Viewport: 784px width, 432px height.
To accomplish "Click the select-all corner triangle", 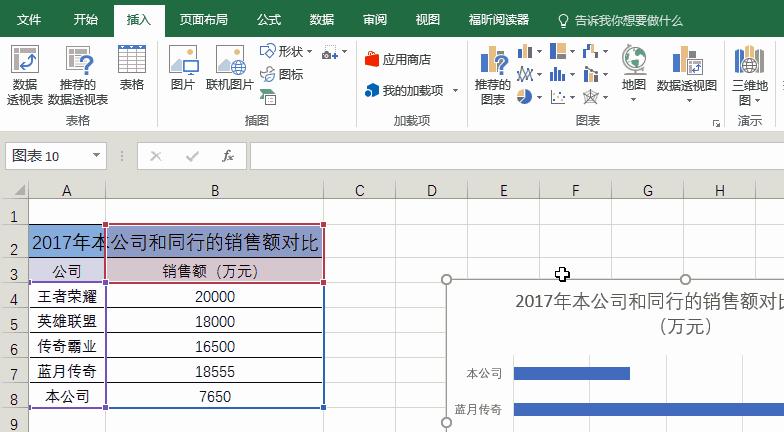I will click(x=19, y=190).
